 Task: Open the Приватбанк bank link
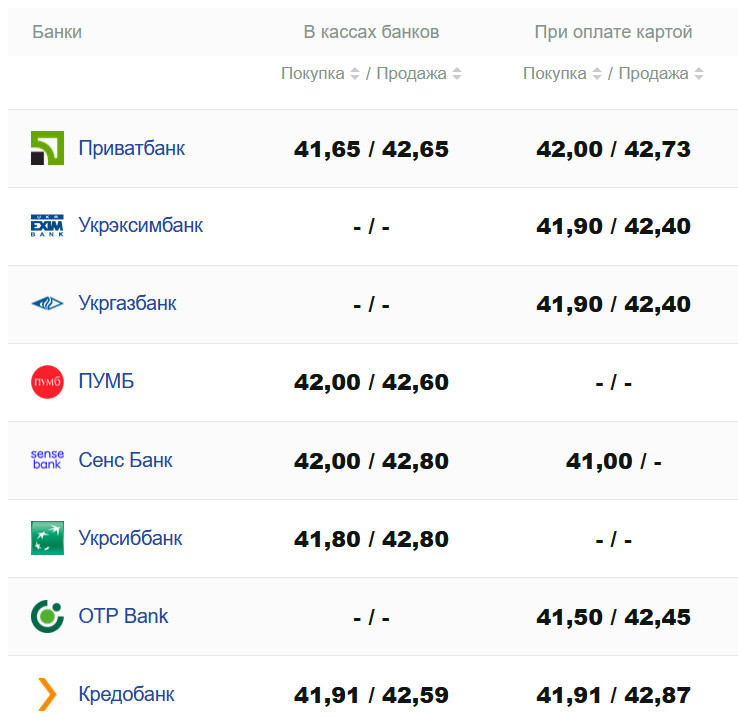tap(132, 148)
